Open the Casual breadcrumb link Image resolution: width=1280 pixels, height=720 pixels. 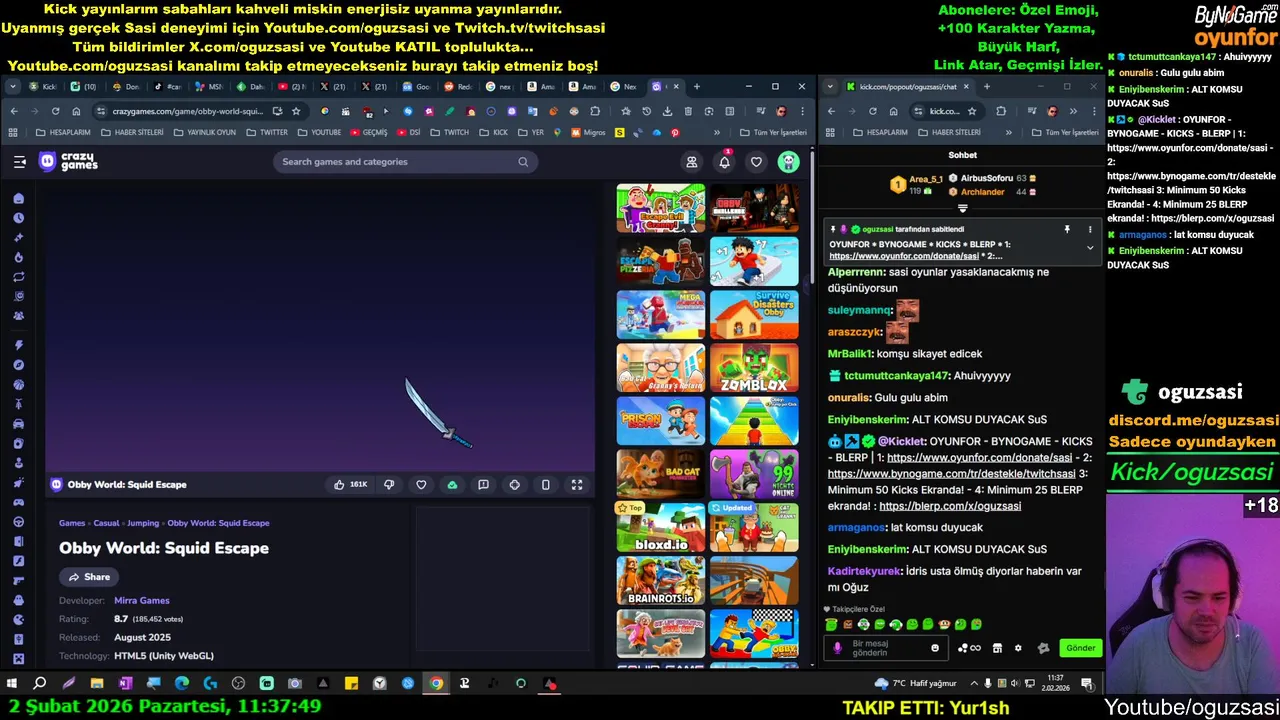[106, 523]
